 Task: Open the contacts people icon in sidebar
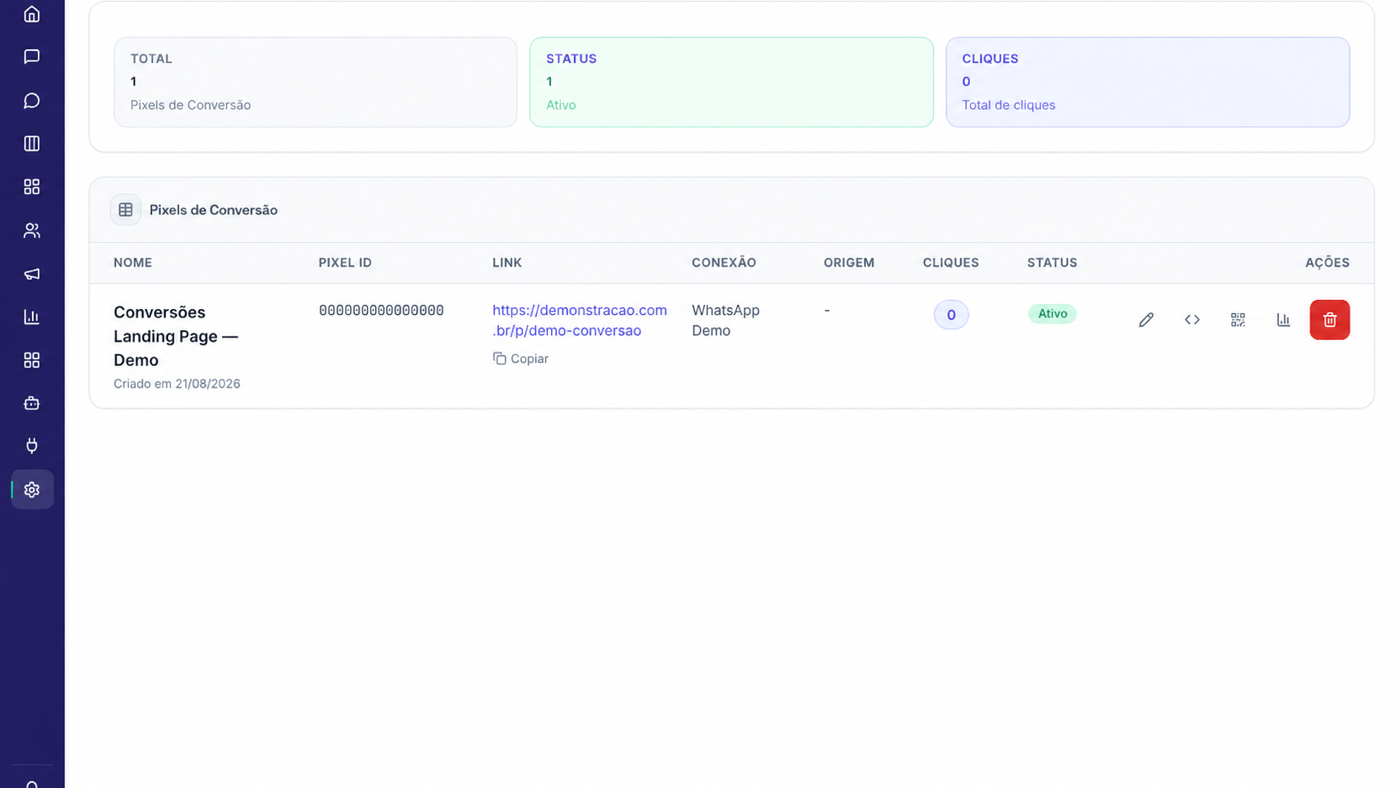(x=32, y=230)
